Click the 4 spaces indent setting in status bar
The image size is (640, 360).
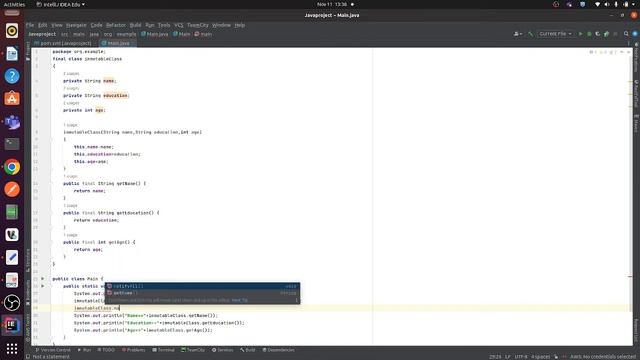(540, 357)
